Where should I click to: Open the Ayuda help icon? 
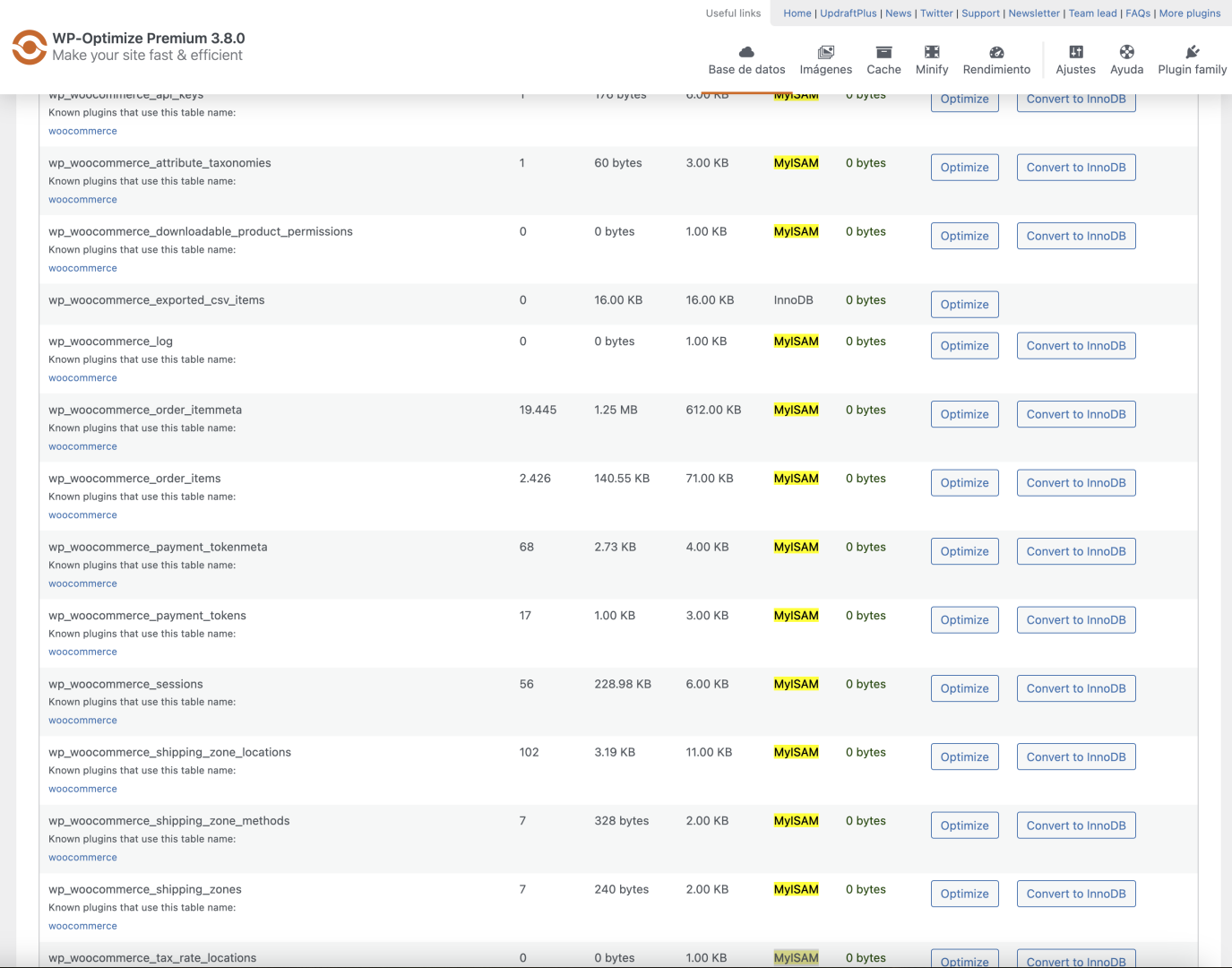pos(1127,52)
